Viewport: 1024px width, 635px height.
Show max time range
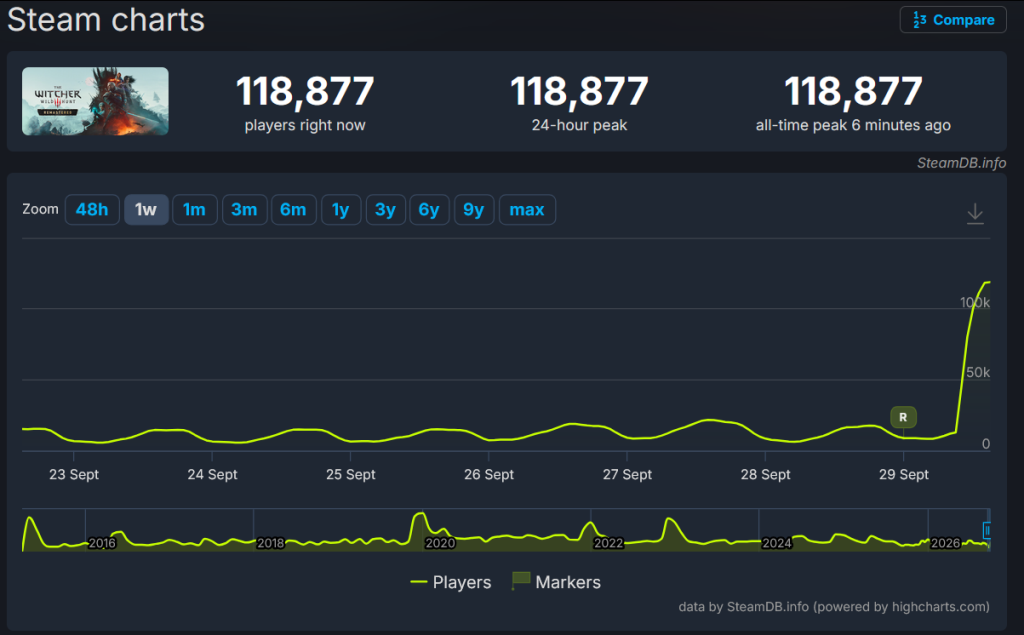(527, 210)
